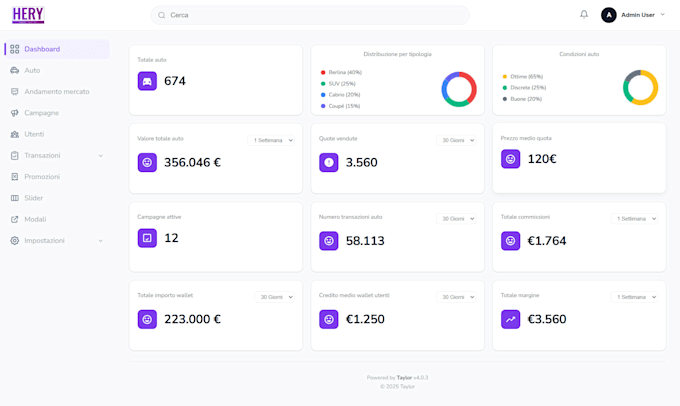Click the Totale commissioni icon
The image size is (680, 406).
click(x=510, y=241)
